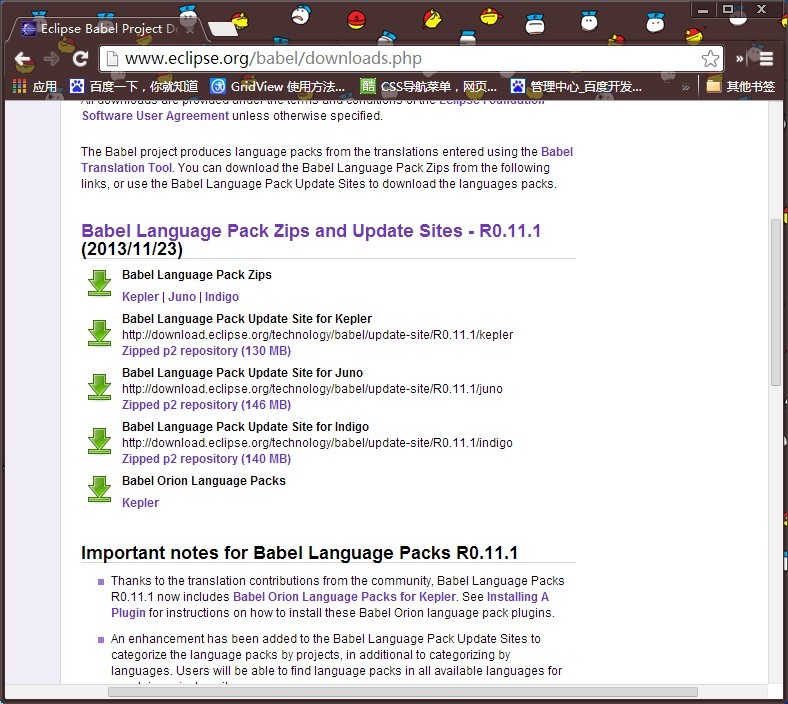The height and width of the screenshot is (704, 788).
Task: Expand hidden bookmarks overflow chevron
Action: pyautogui.click(x=685, y=87)
